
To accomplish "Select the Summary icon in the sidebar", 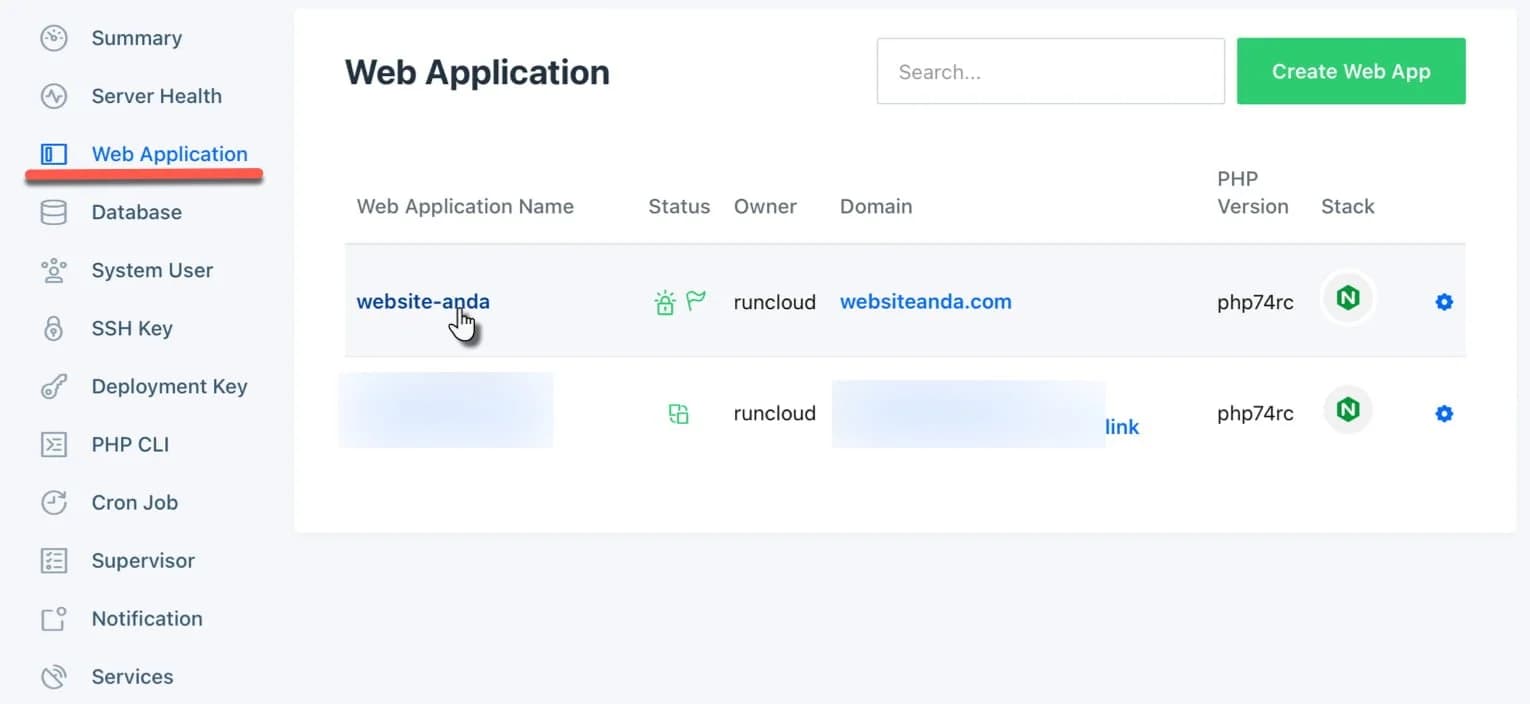I will click(52, 37).
